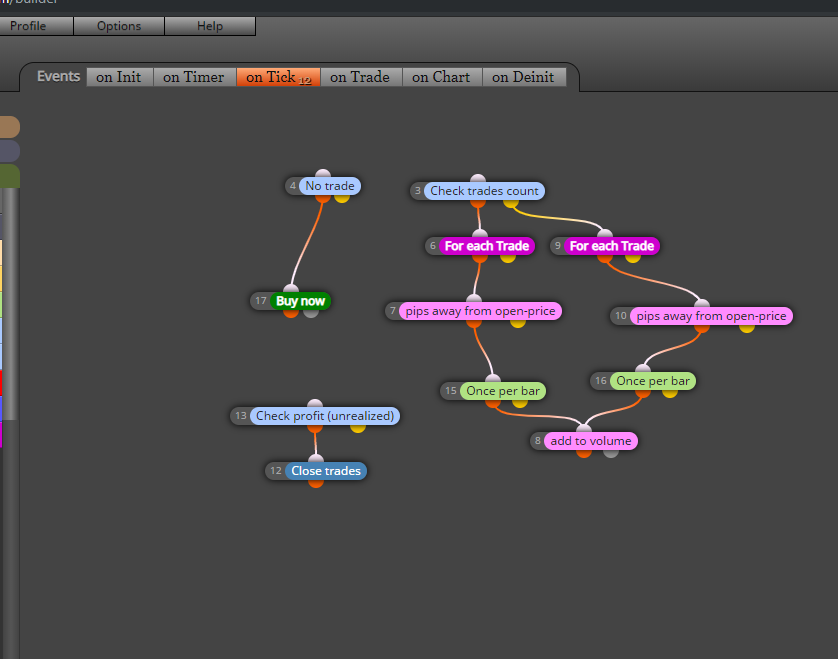Switch to the on Trade event tab
838x659 pixels.
point(360,77)
